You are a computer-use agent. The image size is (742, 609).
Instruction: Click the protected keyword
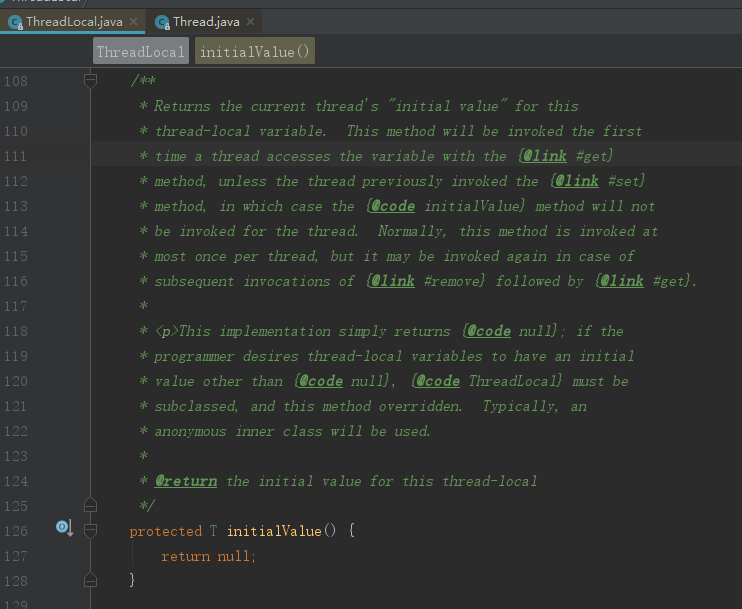166,531
